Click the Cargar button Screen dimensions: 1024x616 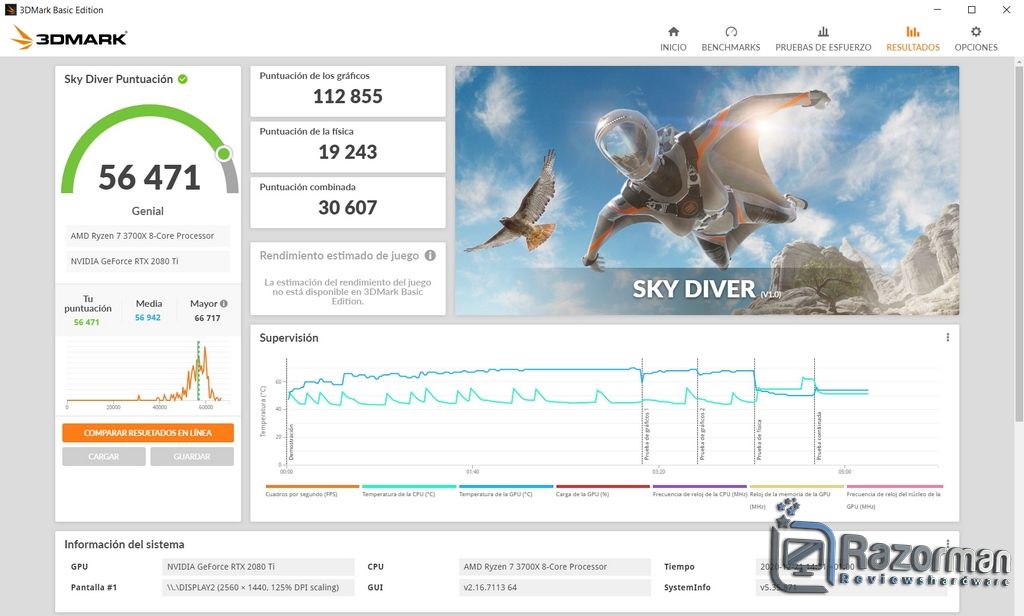[104, 457]
